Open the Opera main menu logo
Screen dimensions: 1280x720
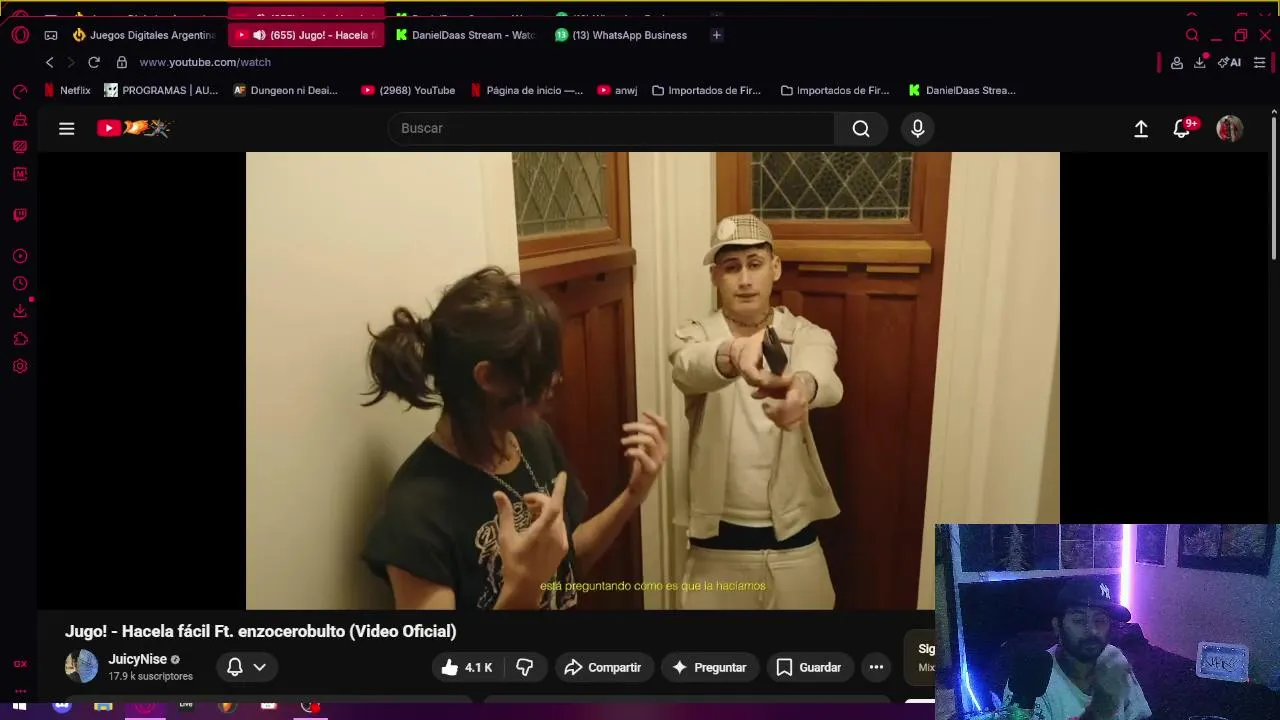[20, 35]
